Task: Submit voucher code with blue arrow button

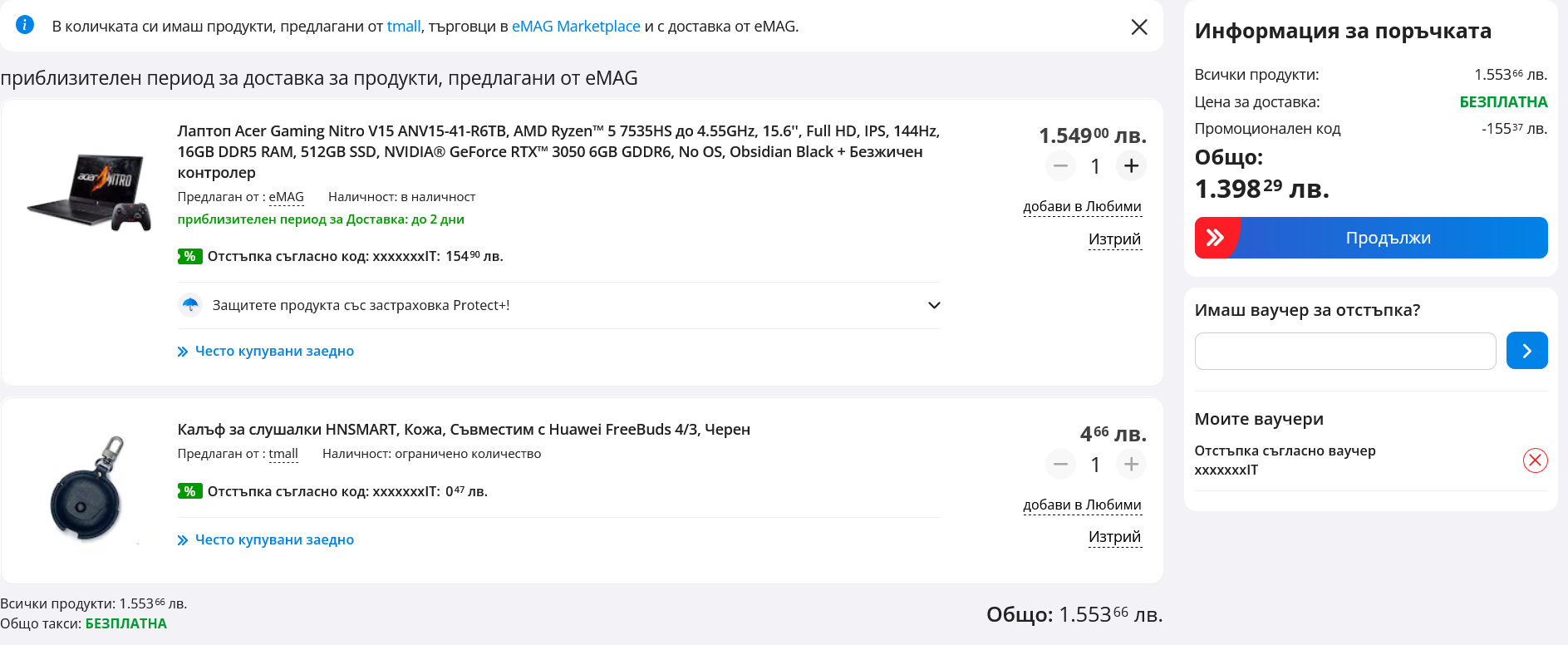Action: (x=1526, y=351)
